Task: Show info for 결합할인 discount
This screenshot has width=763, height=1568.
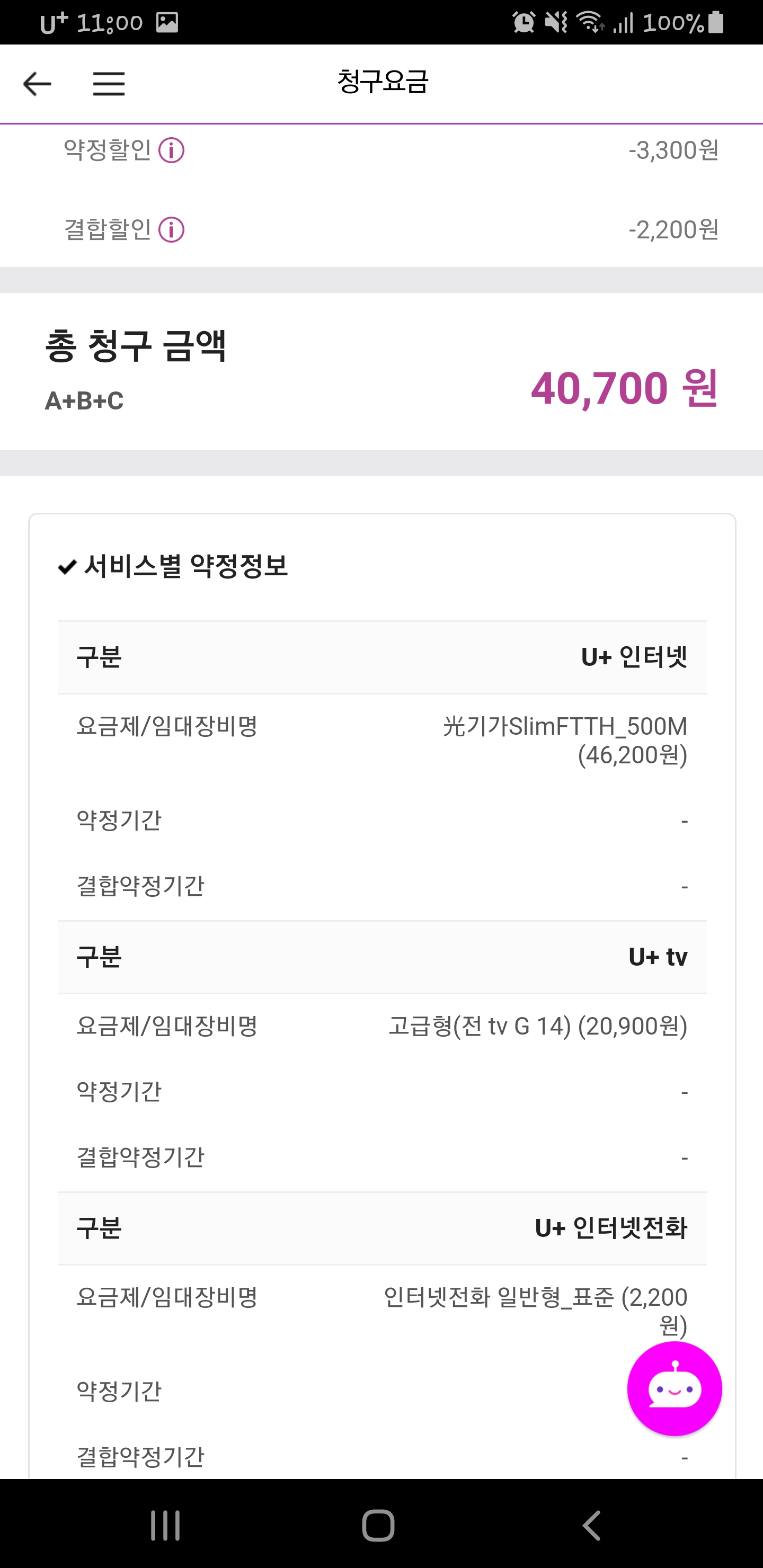Action: (x=172, y=230)
